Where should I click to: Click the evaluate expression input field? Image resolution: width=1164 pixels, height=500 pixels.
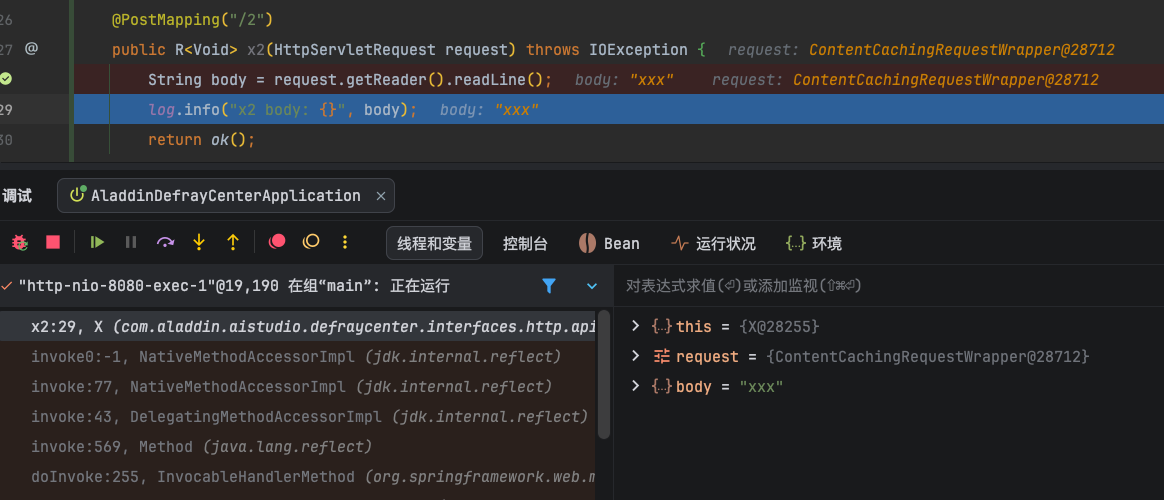(x=880, y=286)
